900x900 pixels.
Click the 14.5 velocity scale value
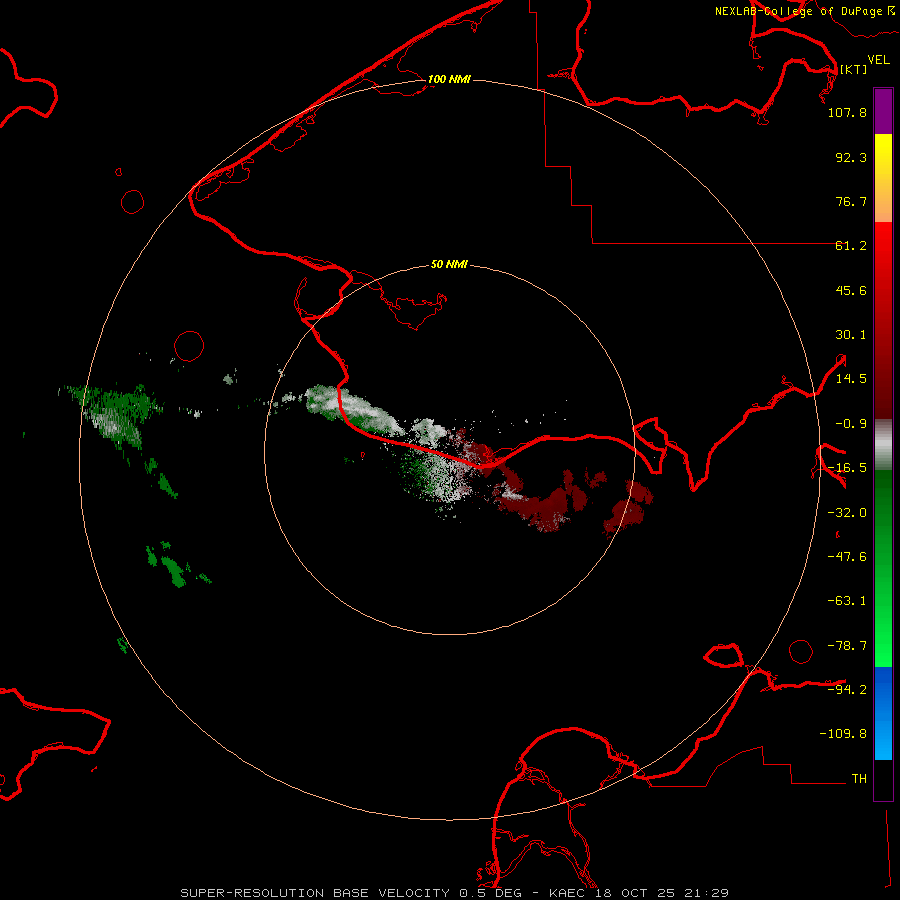(x=851, y=379)
